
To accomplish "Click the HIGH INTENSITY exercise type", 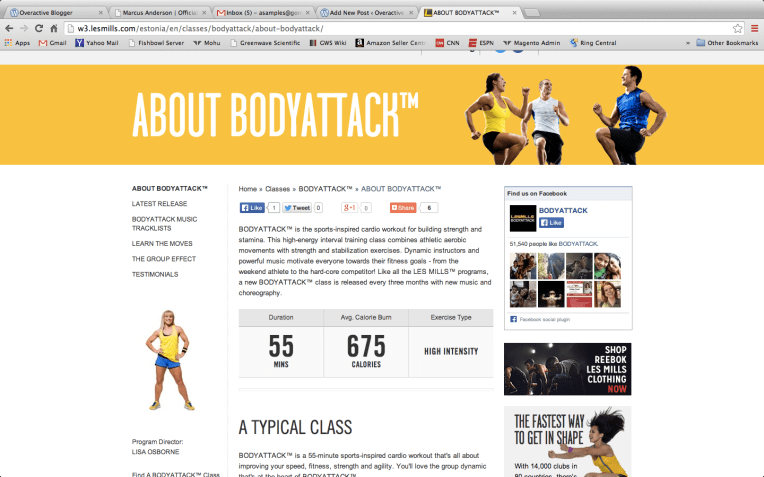I will click(x=451, y=351).
